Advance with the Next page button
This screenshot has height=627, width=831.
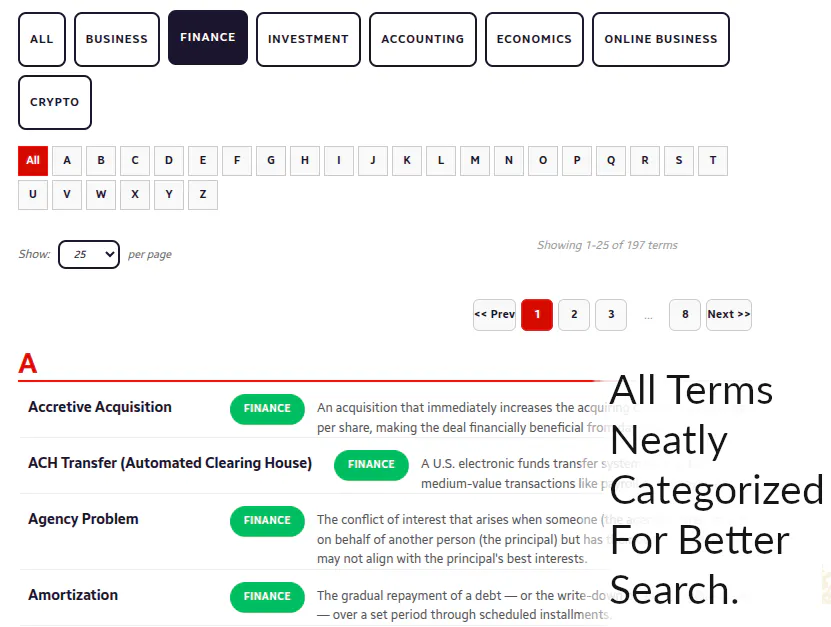tap(729, 315)
